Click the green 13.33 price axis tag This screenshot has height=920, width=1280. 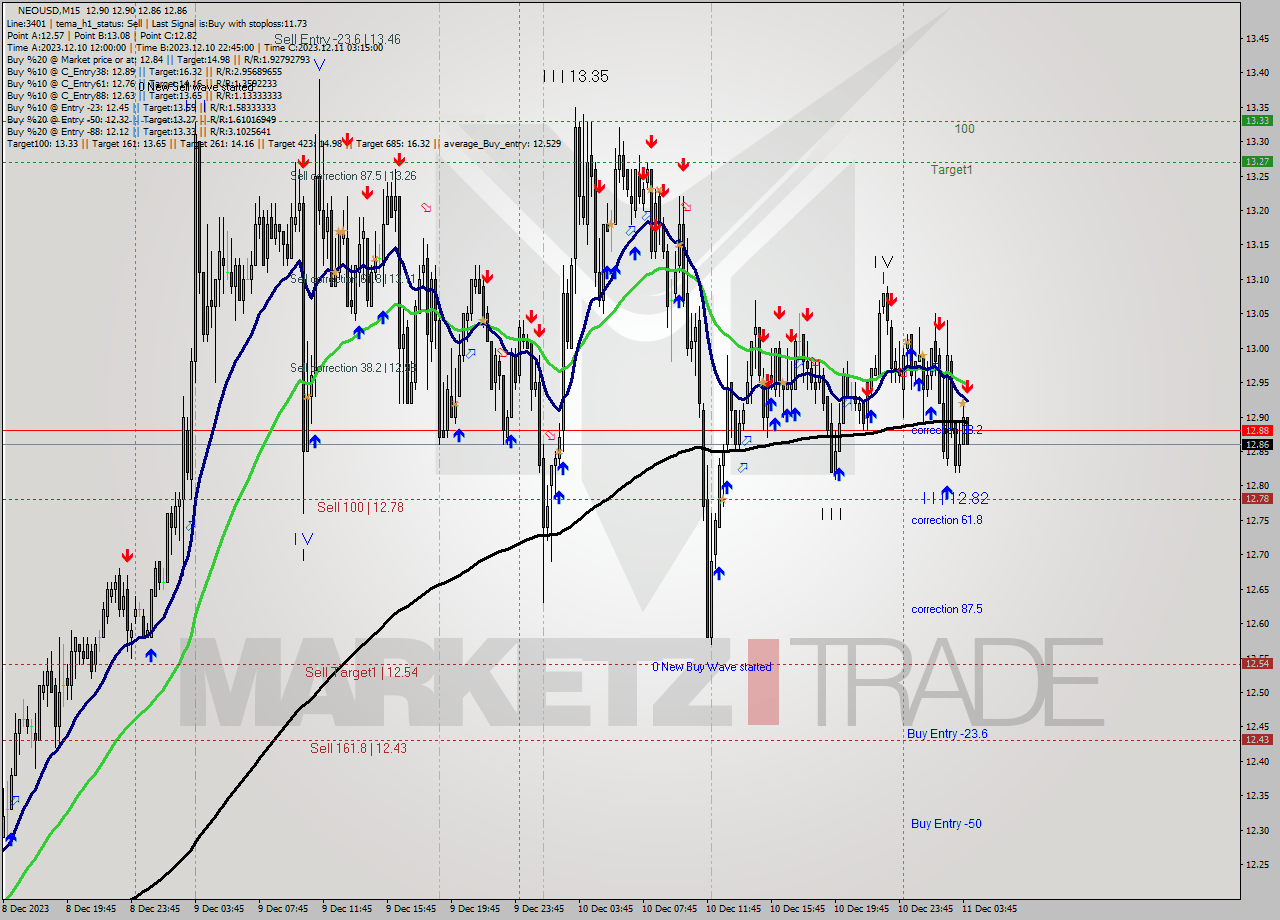(x=1257, y=120)
